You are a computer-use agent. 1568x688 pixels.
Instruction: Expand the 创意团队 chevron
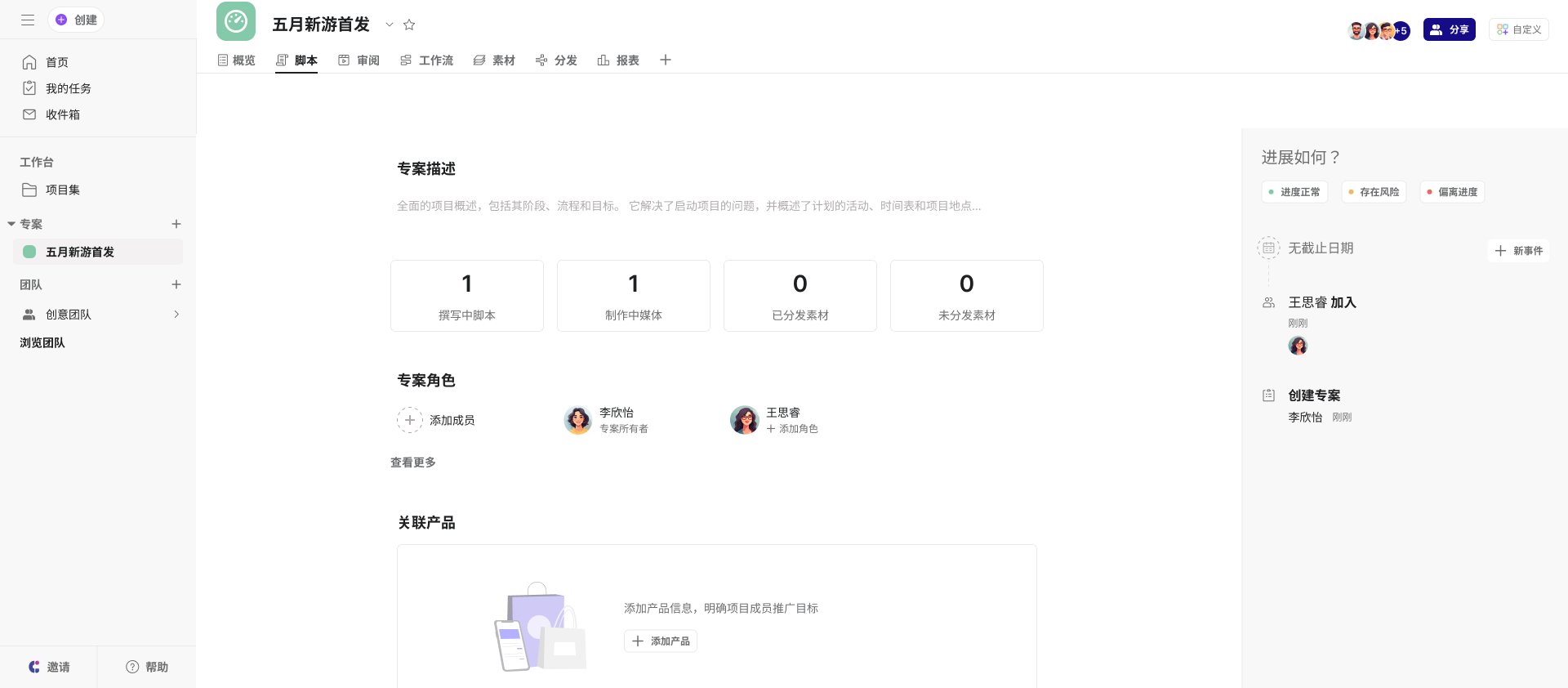pyautogui.click(x=176, y=315)
